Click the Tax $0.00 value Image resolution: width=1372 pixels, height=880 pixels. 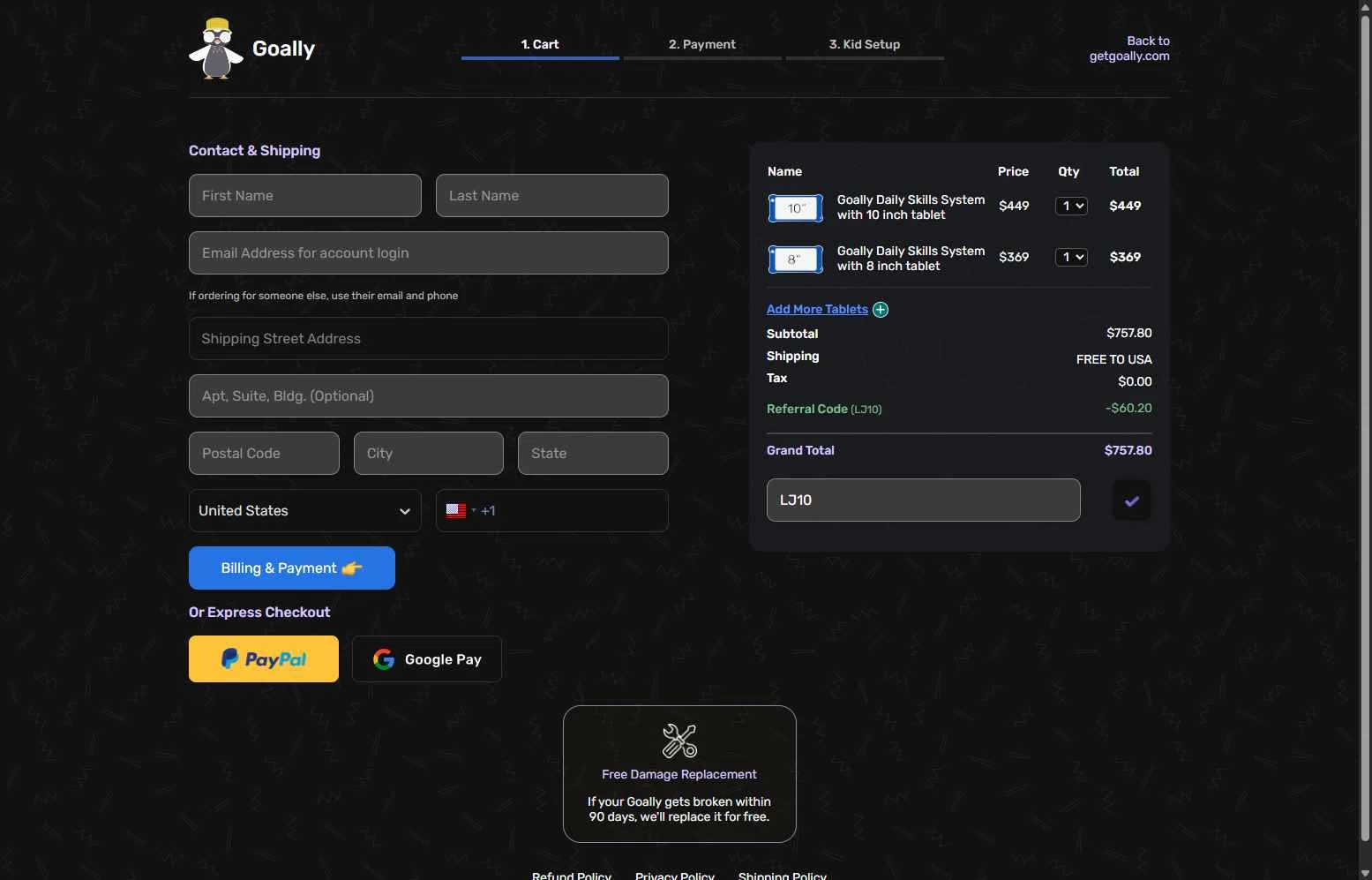click(x=1135, y=381)
